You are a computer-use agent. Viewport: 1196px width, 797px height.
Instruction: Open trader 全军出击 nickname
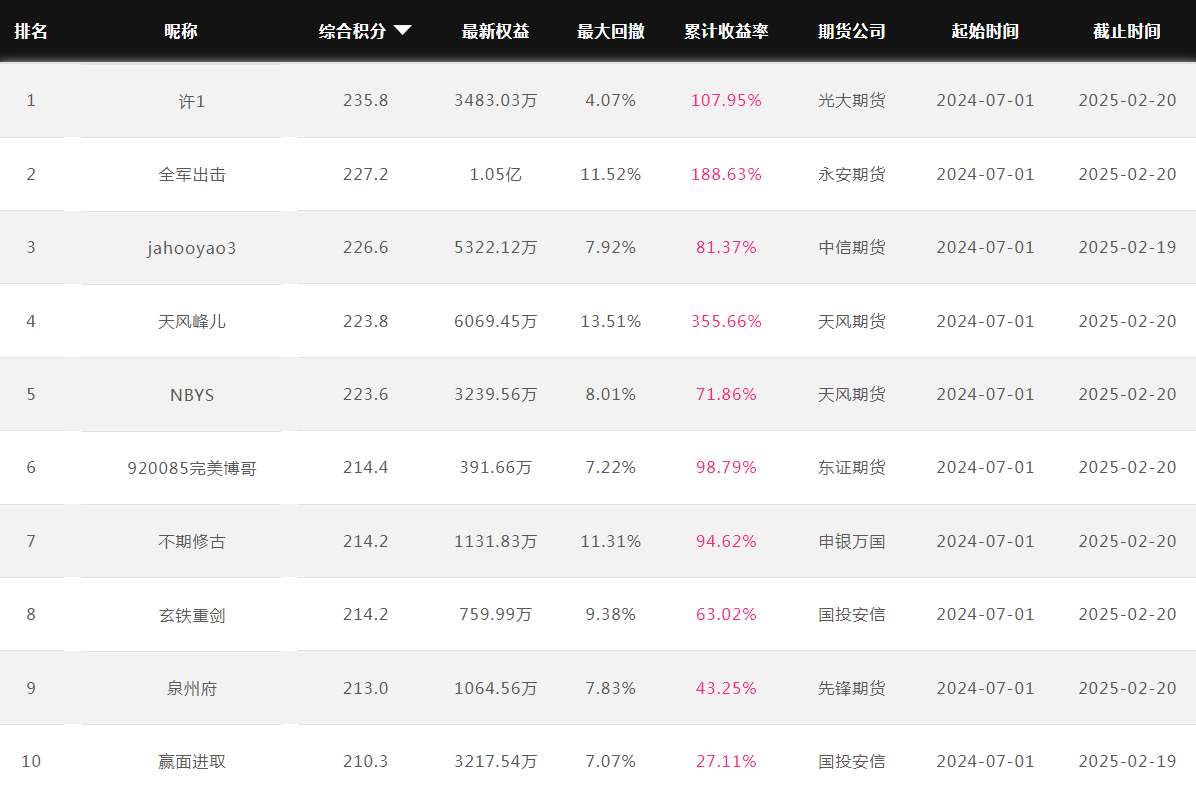tap(192, 175)
